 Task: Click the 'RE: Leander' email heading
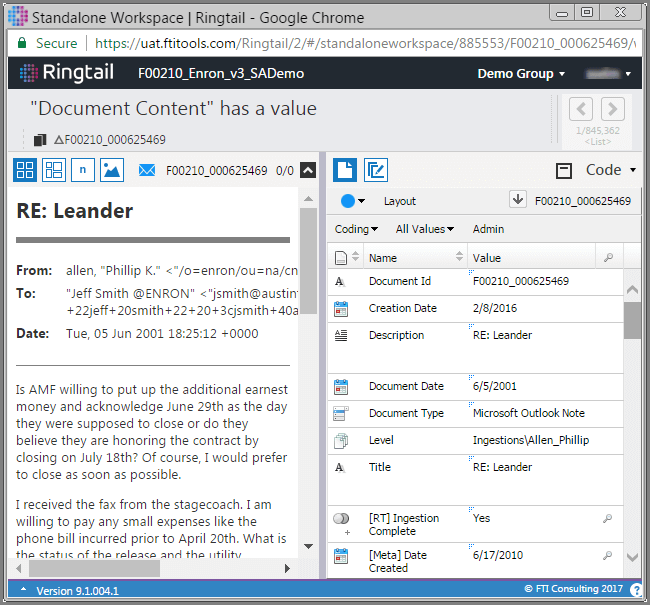75,211
